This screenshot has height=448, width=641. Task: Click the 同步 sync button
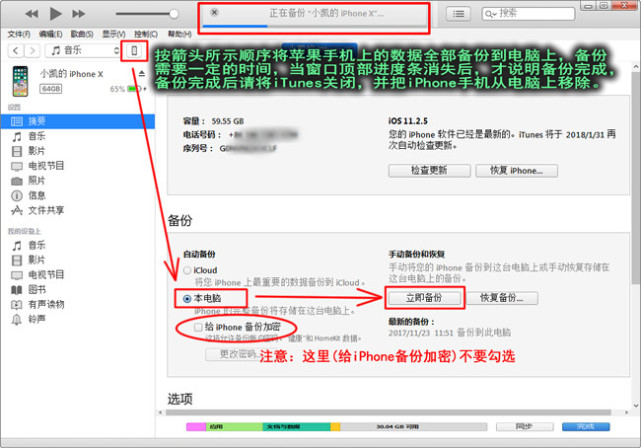click(524, 426)
